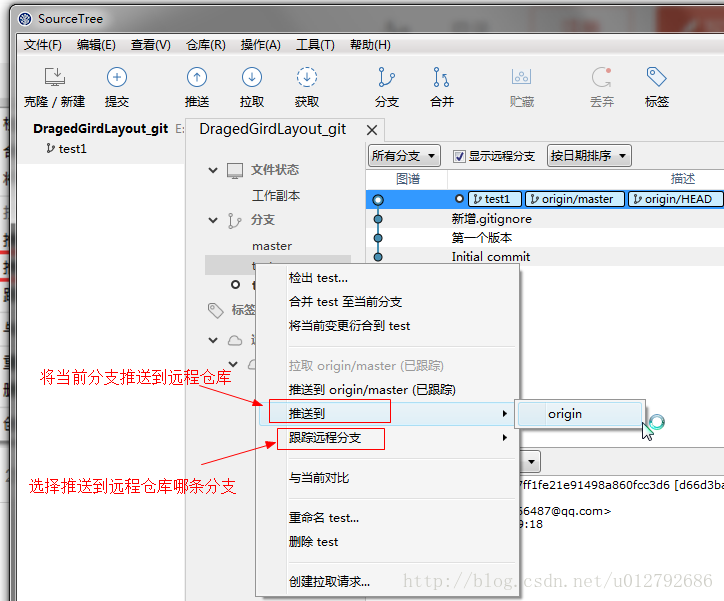Click the 新增.gitignore commit row
This screenshot has width=724, height=601.
(x=545, y=219)
